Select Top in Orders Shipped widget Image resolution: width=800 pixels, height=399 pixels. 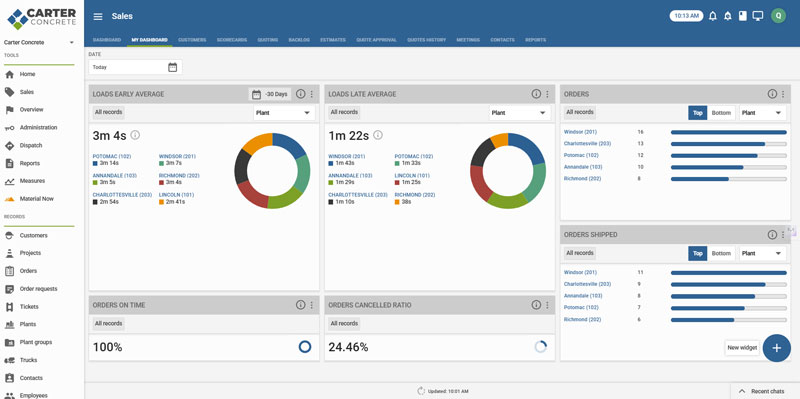point(697,254)
